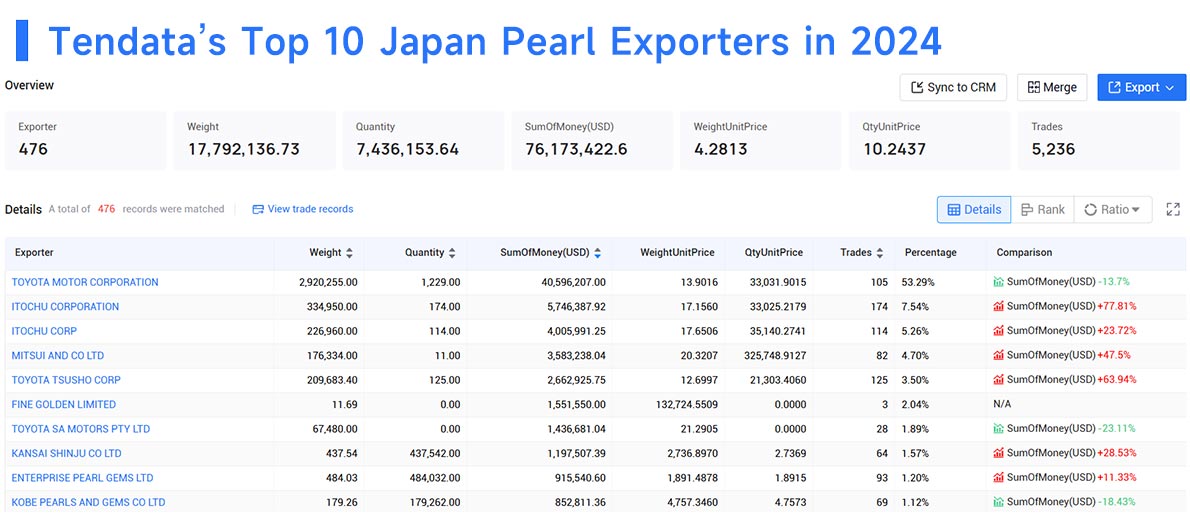Click comparison value +77.81%
This screenshot has width=1190, height=520.
pyautogui.click(x=1116, y=307)
